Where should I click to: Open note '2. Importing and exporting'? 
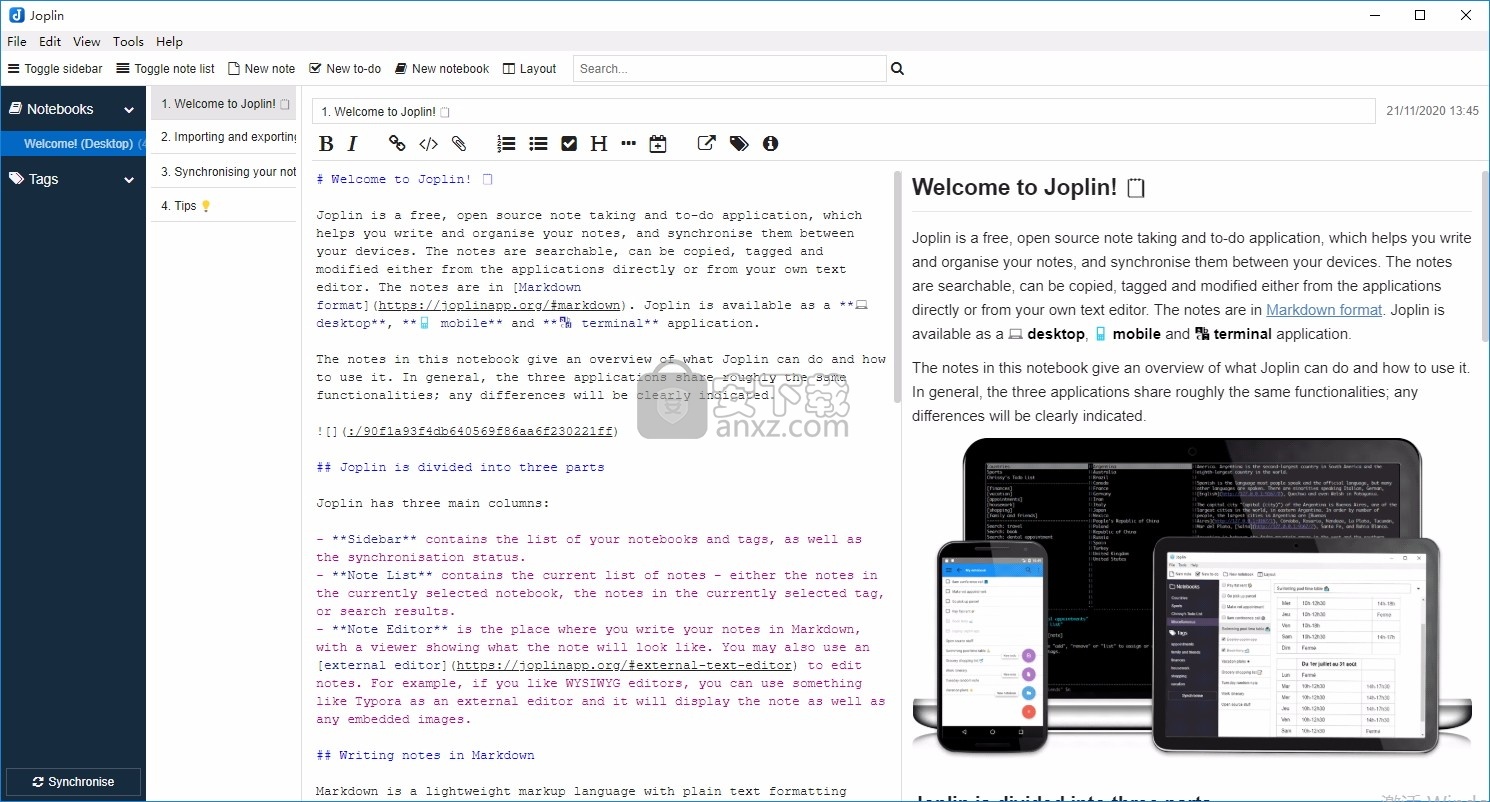pos(224,138)
